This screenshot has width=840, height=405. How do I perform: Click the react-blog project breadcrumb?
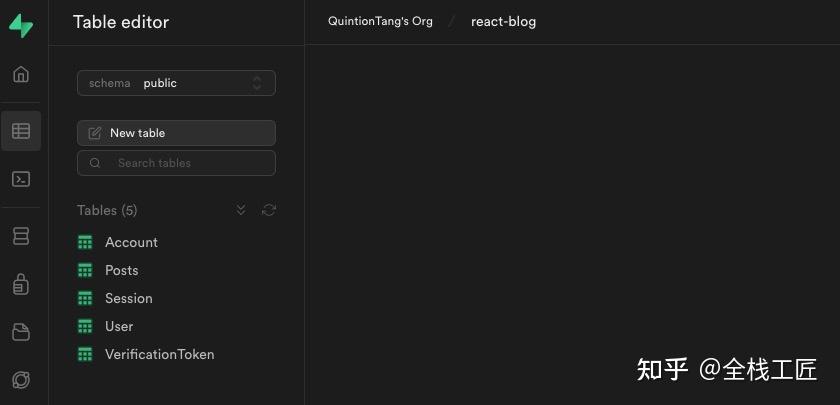tap(503, 21)
